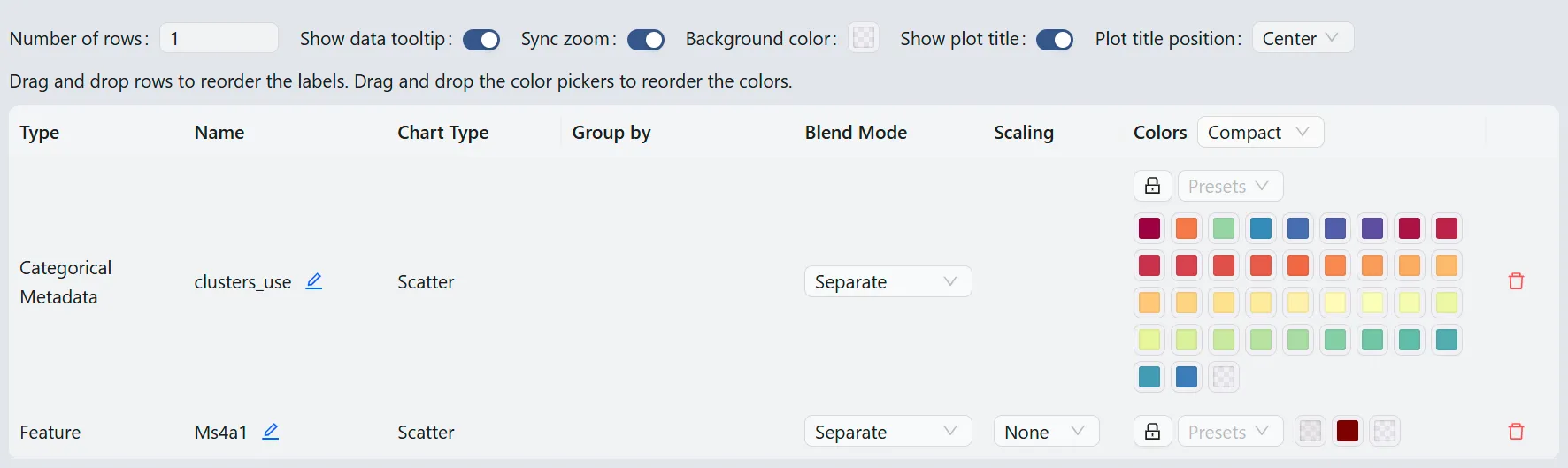
Task: Disable the Show data tooltip switch
Action: [481, 40]
